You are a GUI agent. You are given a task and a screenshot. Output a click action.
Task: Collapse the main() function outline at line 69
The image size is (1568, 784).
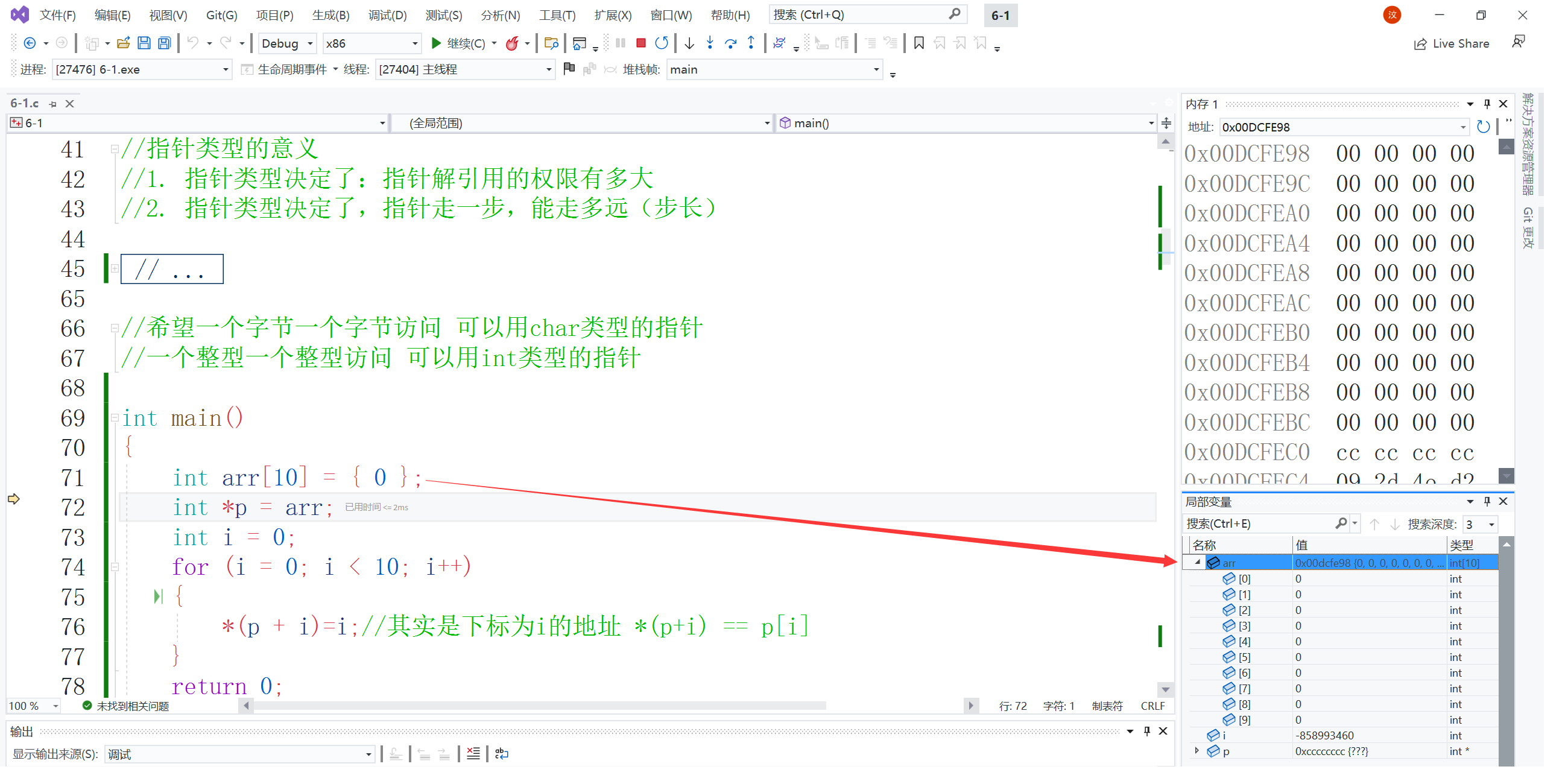115,417
